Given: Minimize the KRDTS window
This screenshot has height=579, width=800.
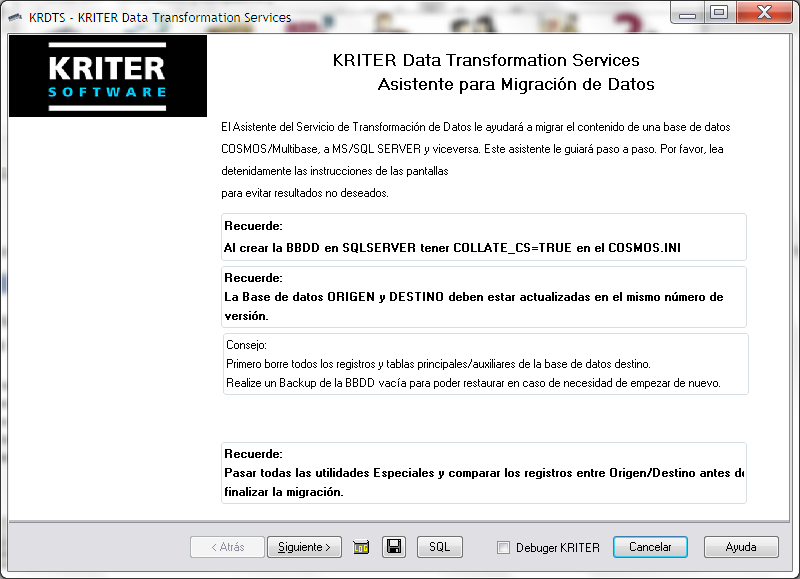Looking at the screenshot, I should 687,13.
